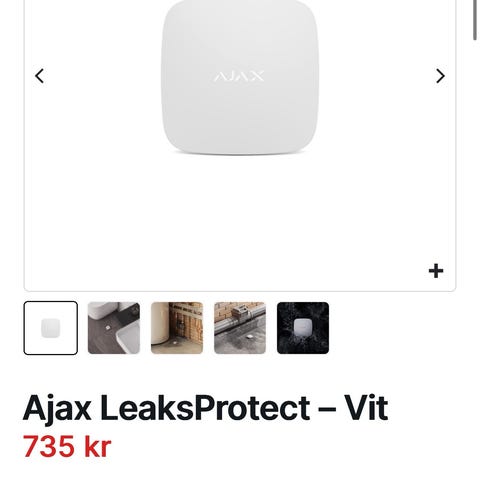
Task: Click the red 735 kr price
Action: 67,447
